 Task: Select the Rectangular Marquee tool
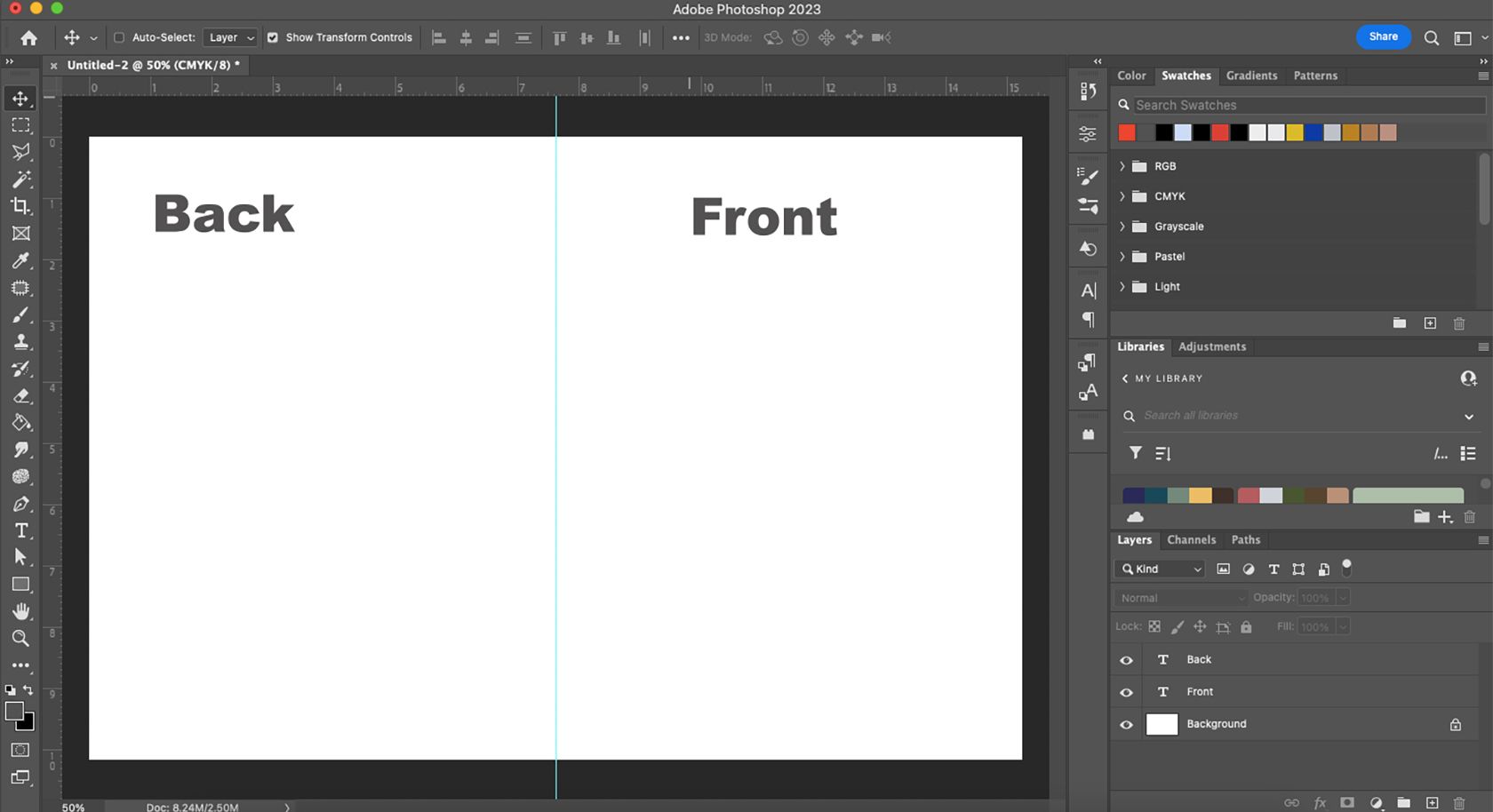(21, 125)
